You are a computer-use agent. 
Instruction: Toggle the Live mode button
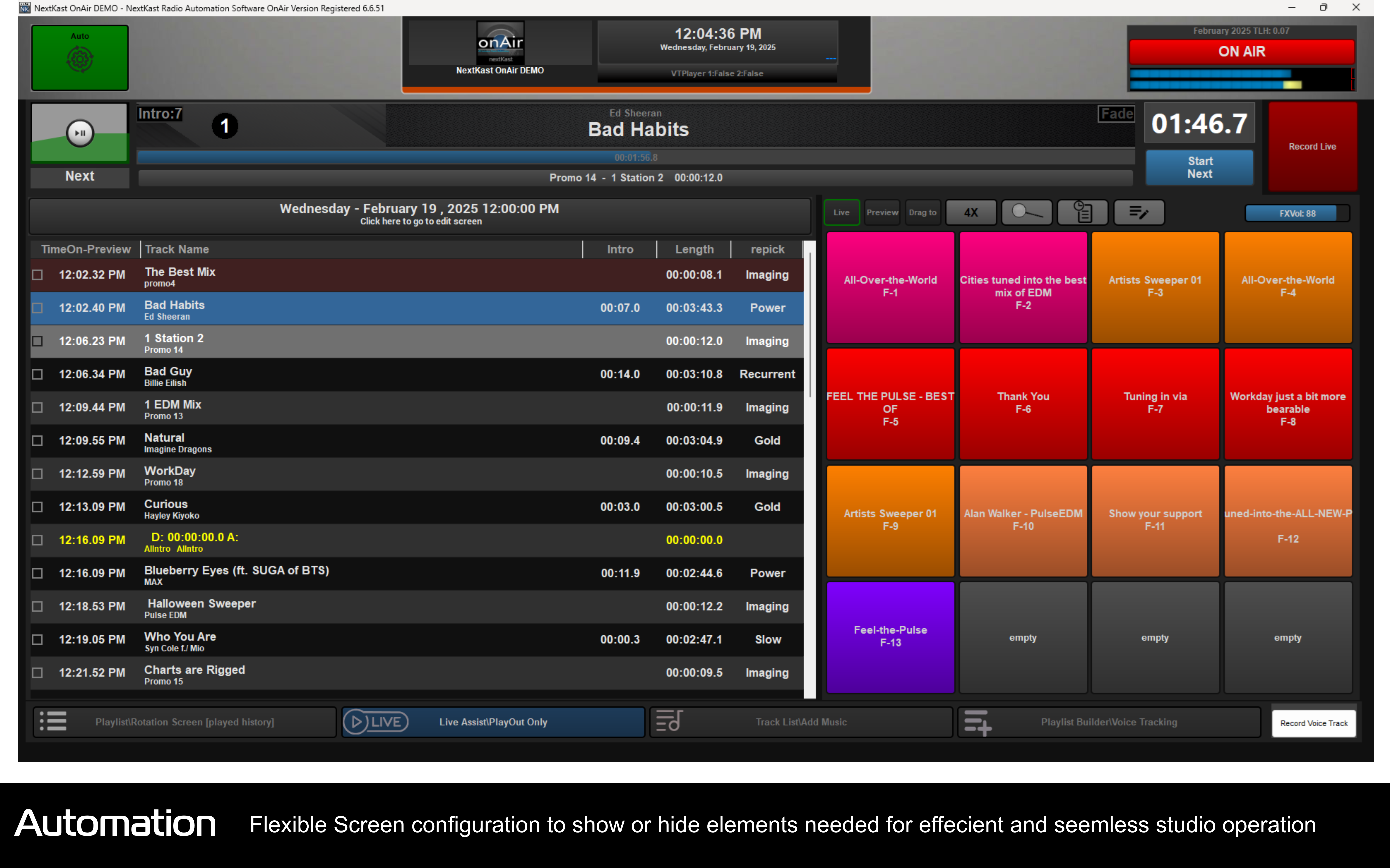click(x=841, y=212)
